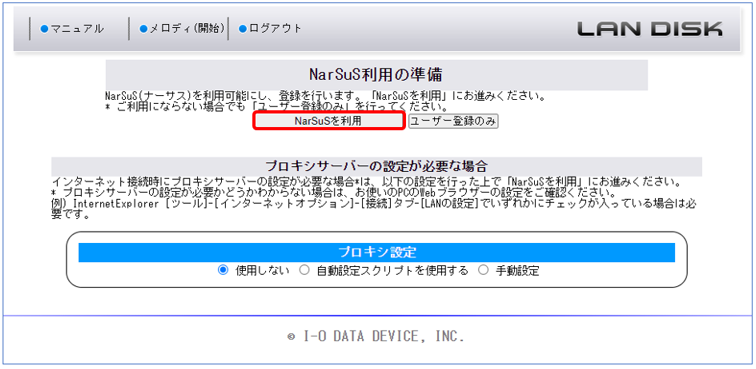Click the プロキシサーバーの設定が必要な場合 section heading

pyautogui.click(x=377, y=167)
